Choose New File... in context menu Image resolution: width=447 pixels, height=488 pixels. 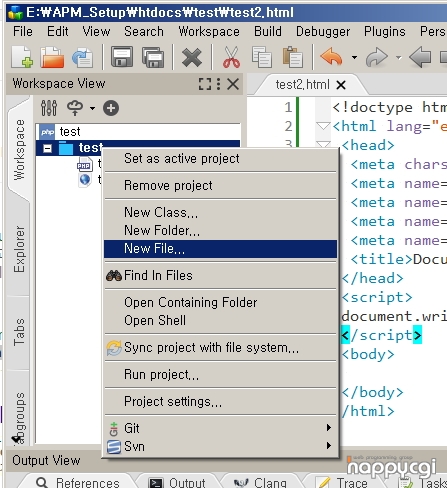[220, 249]
